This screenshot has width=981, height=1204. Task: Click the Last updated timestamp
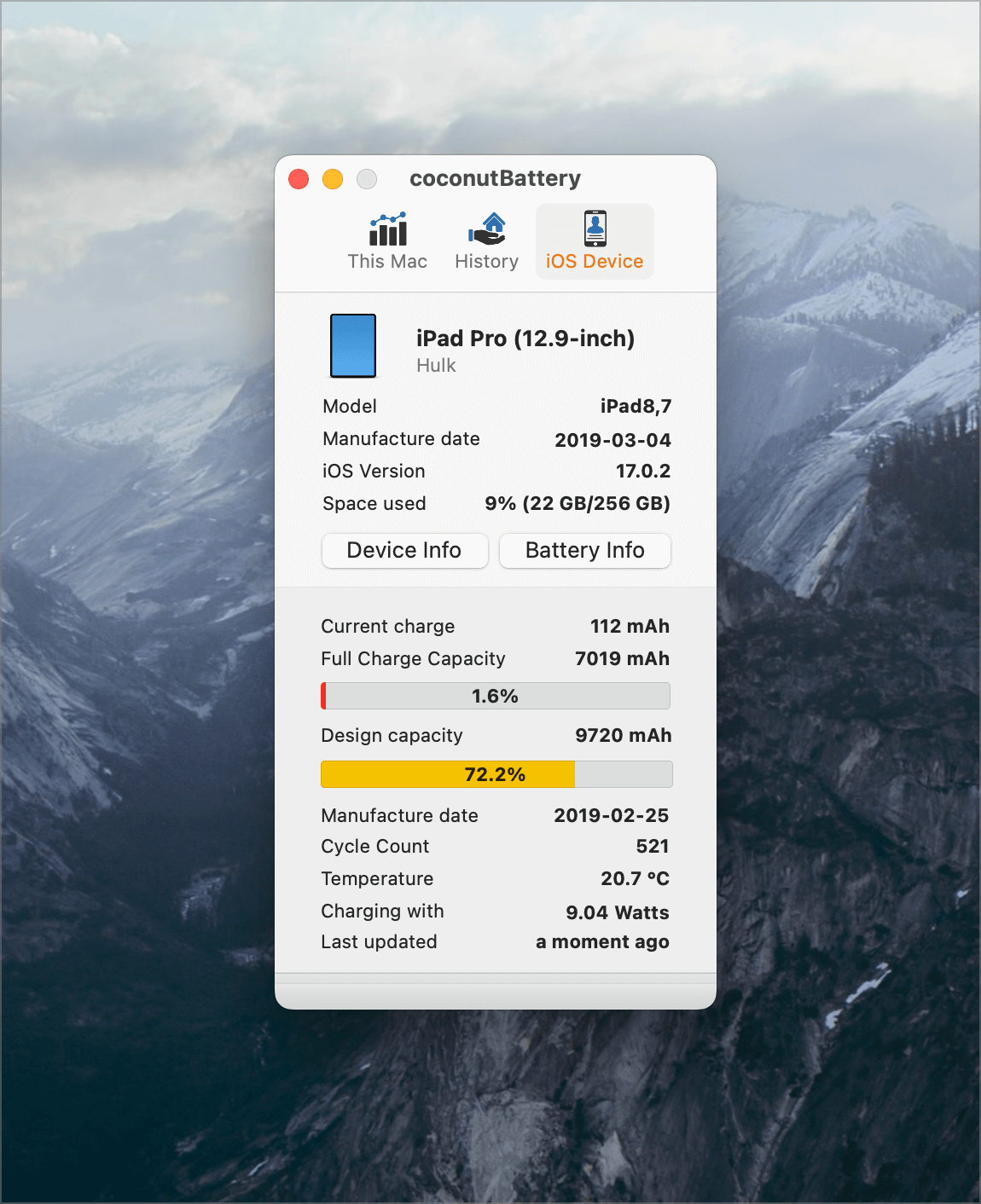(x=601, y=941)
